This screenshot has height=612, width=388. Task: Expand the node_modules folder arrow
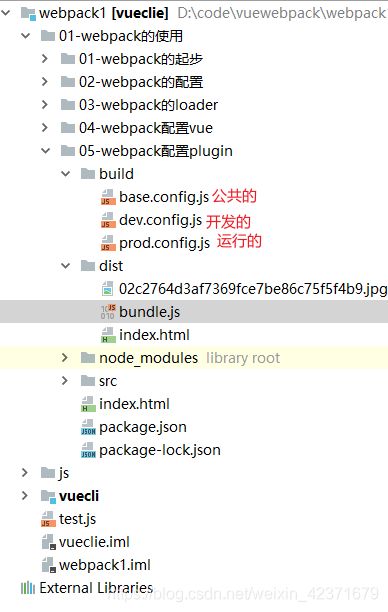(65, 358)
